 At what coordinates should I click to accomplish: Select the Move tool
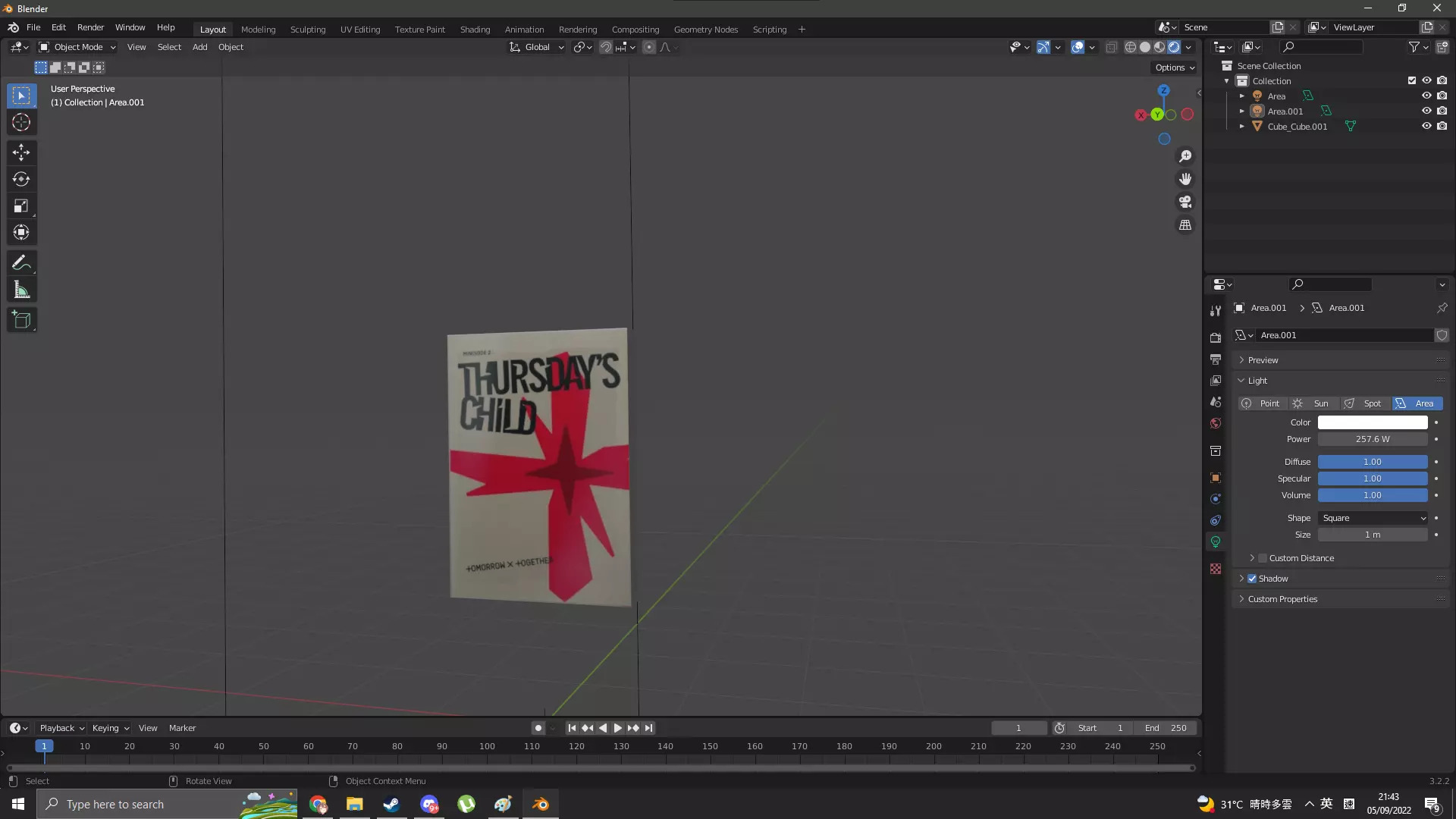coord(21,152)
